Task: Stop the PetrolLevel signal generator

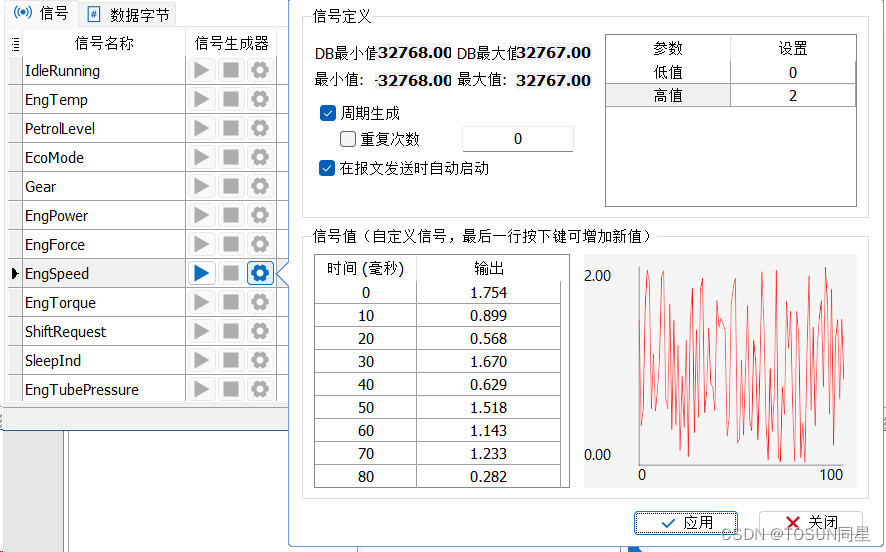Action: [231, 128]
